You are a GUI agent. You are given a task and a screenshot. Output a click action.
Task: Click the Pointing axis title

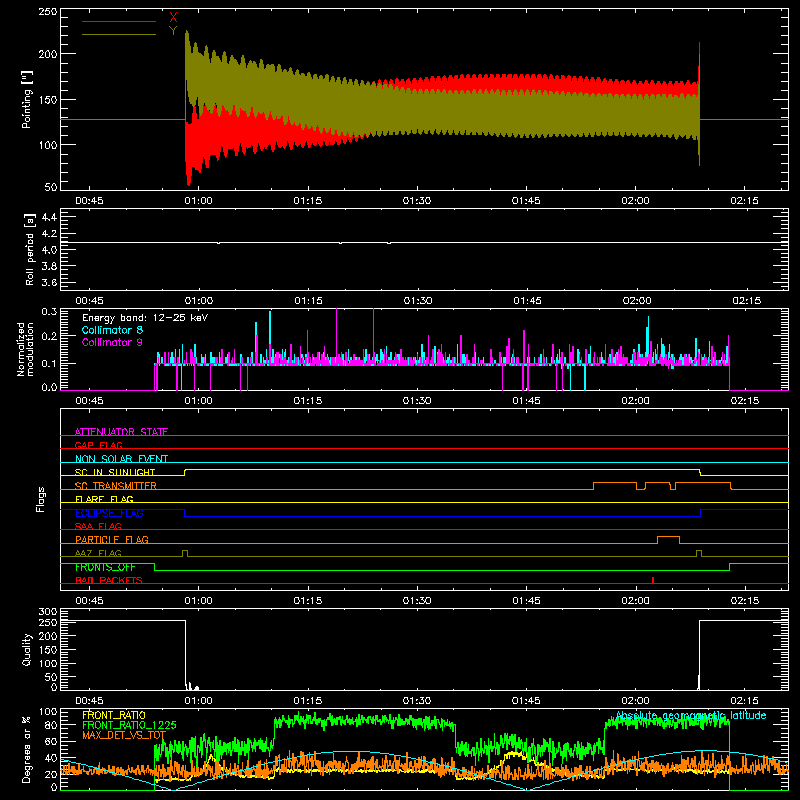tap(27, 99)
